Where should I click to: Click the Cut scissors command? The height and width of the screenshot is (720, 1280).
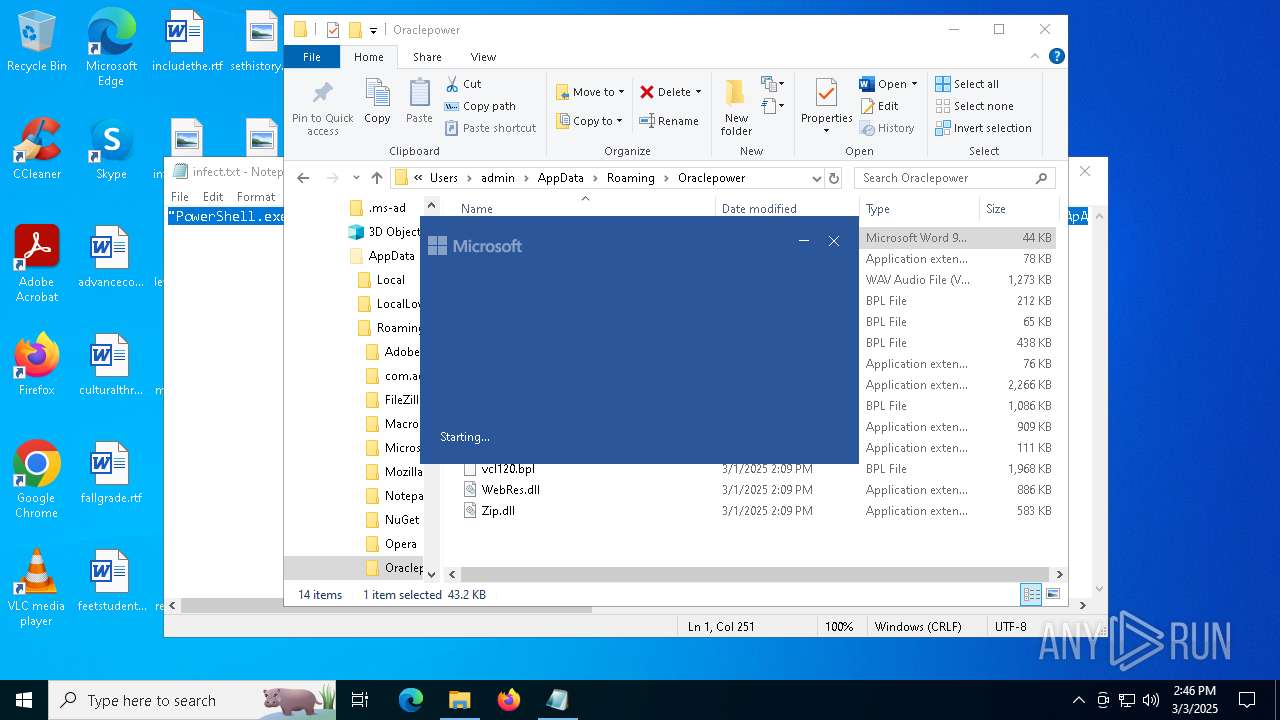point(463,84)
